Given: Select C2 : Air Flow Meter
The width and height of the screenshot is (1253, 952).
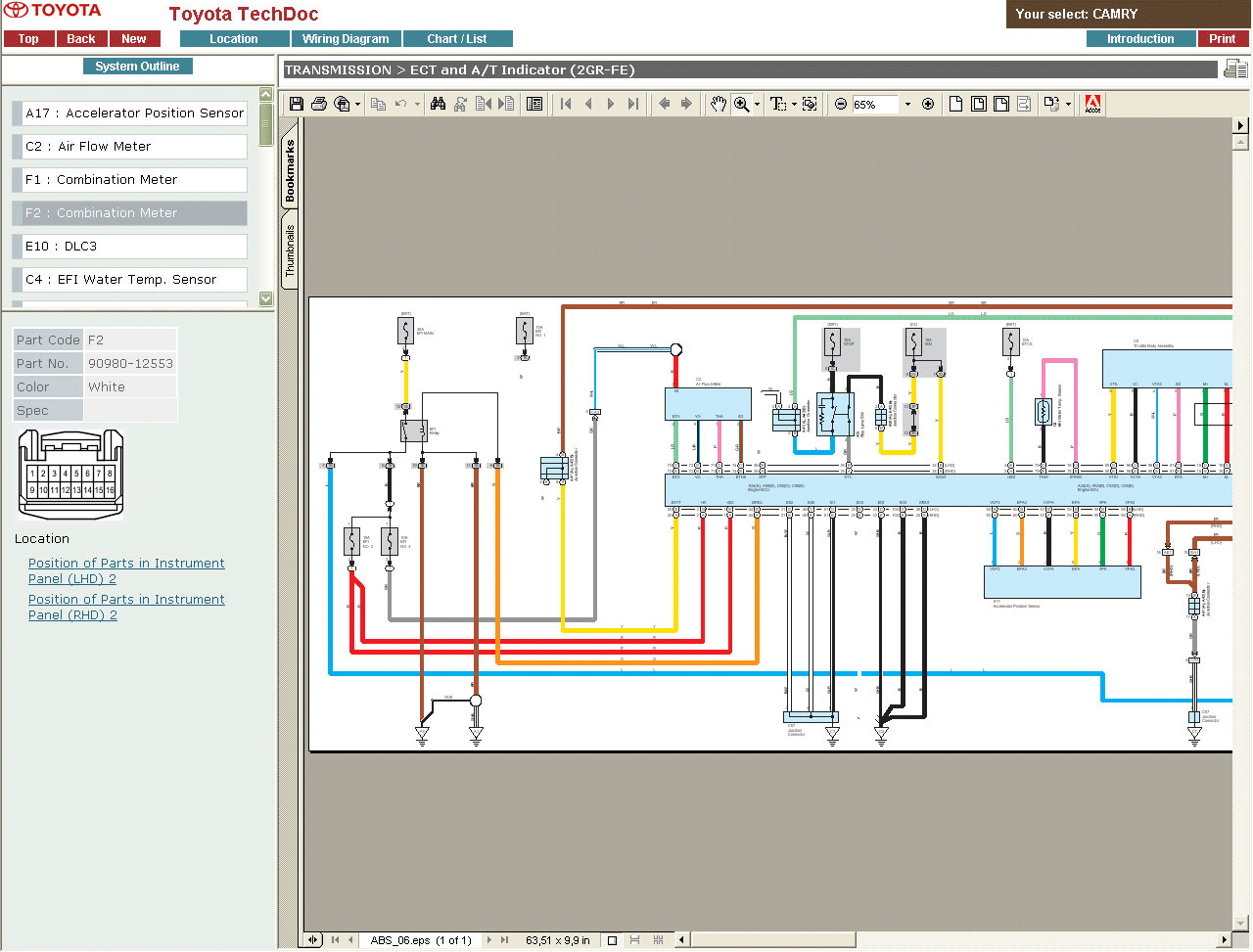Looking at the screenshot, I should (x=129, y=147).
